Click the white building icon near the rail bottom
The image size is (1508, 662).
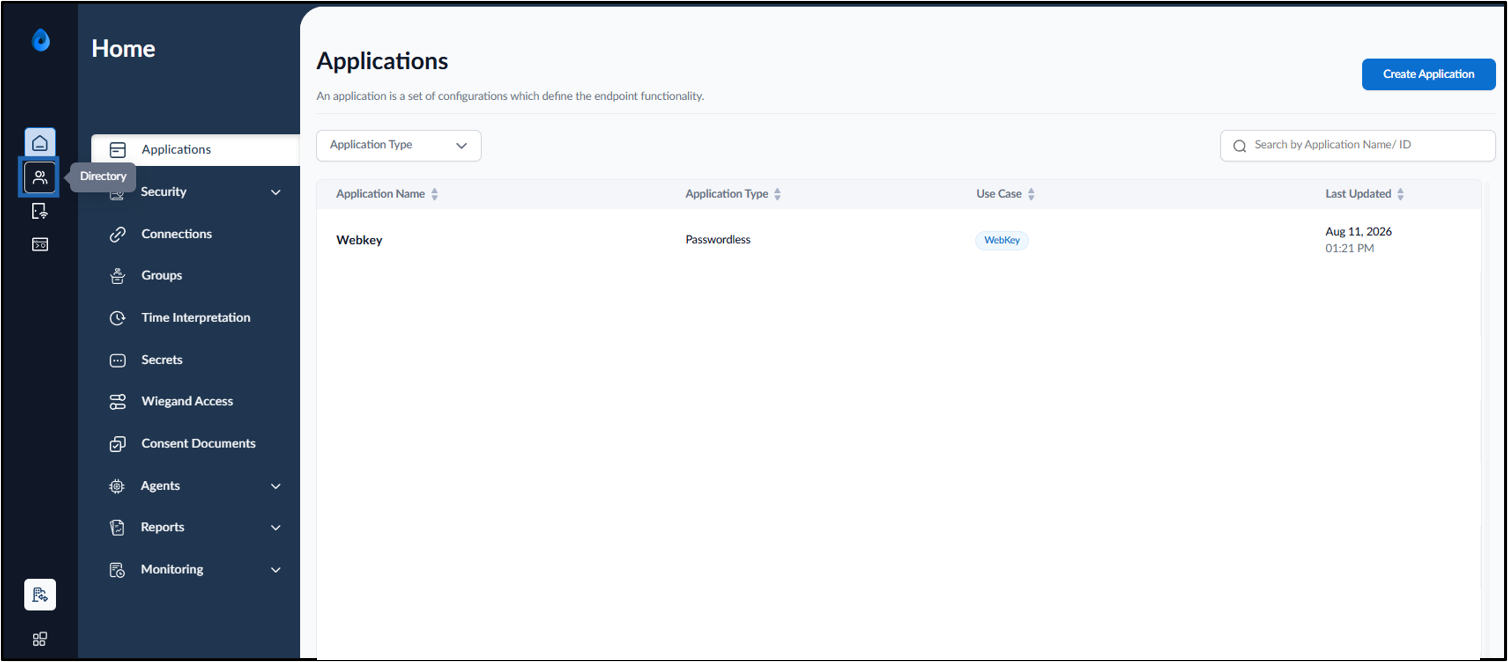point(40,595)
